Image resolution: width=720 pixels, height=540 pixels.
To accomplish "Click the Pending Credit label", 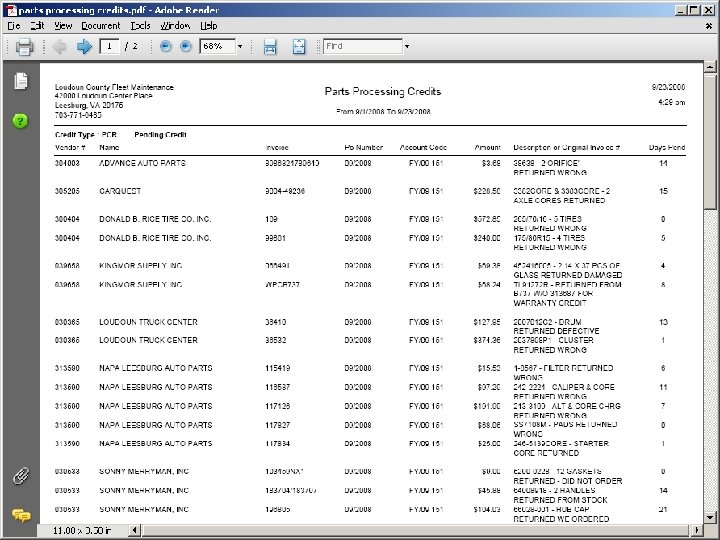I will click(160, 135).
